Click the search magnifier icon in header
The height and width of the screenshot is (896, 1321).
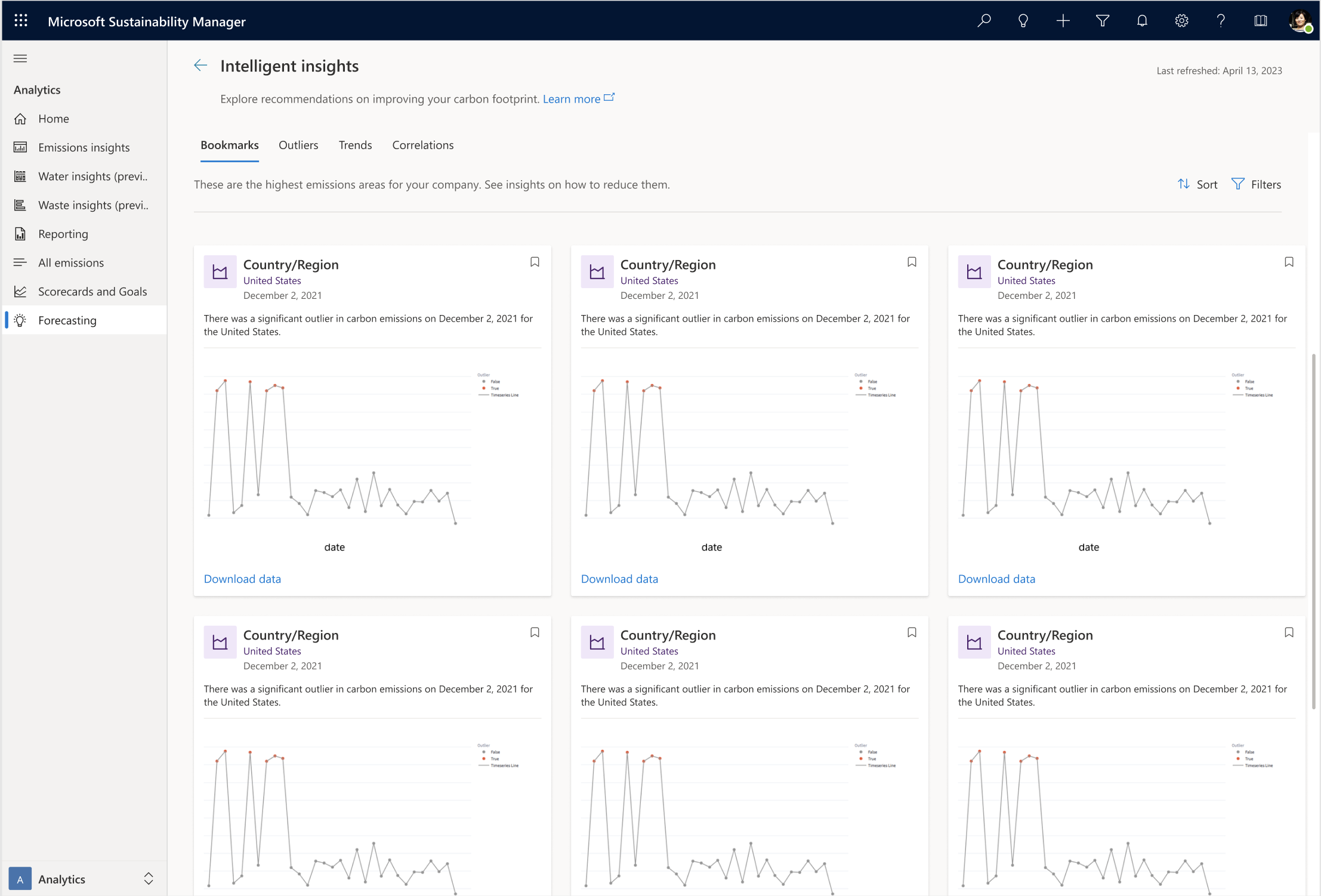tap(984, 21)
